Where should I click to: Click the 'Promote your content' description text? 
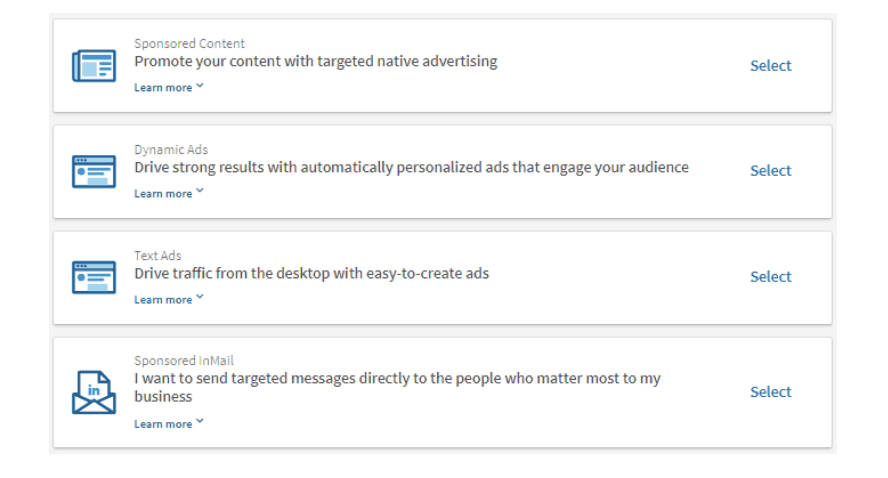[315, 61]
